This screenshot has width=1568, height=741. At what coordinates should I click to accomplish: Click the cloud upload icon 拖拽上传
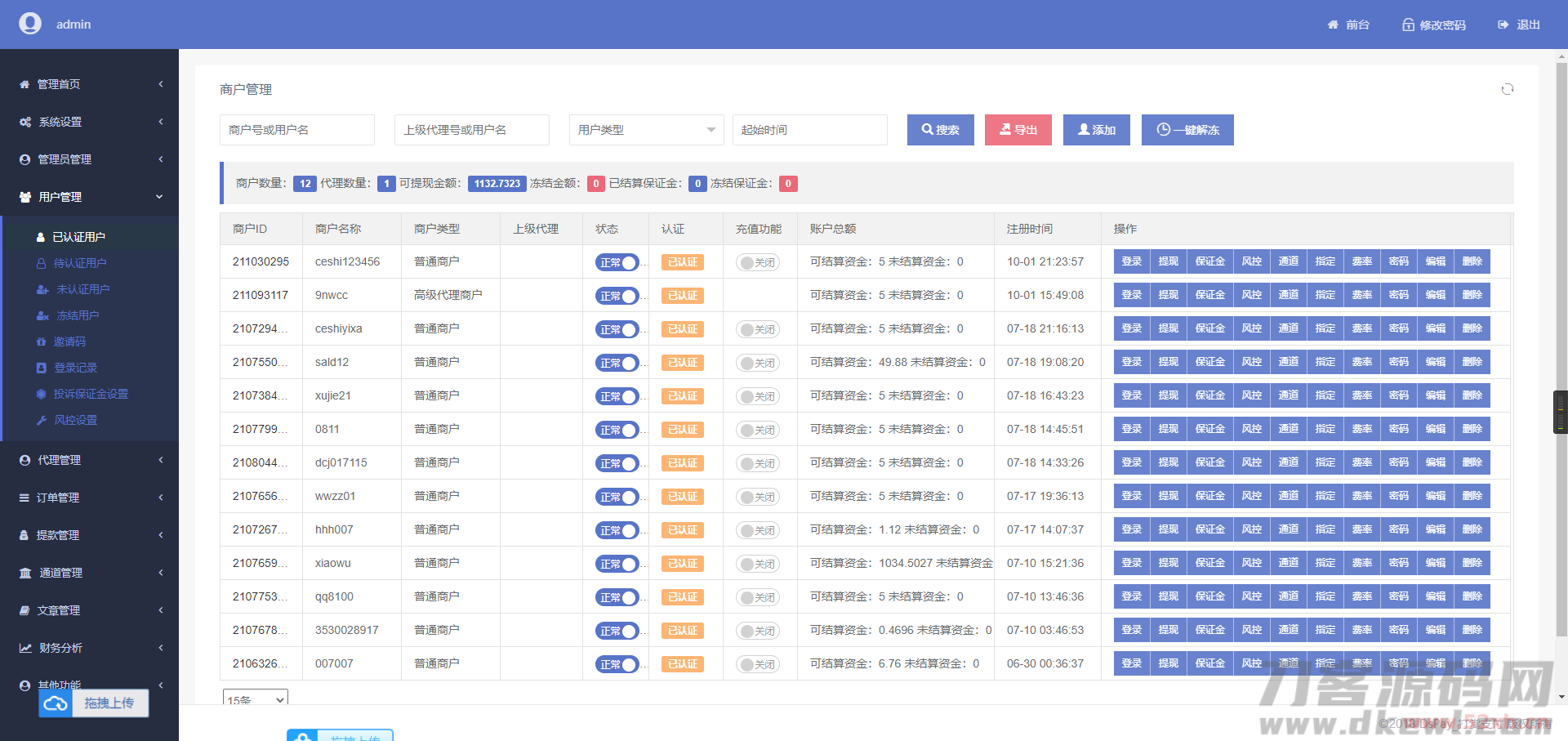click(x=56, y=703)
